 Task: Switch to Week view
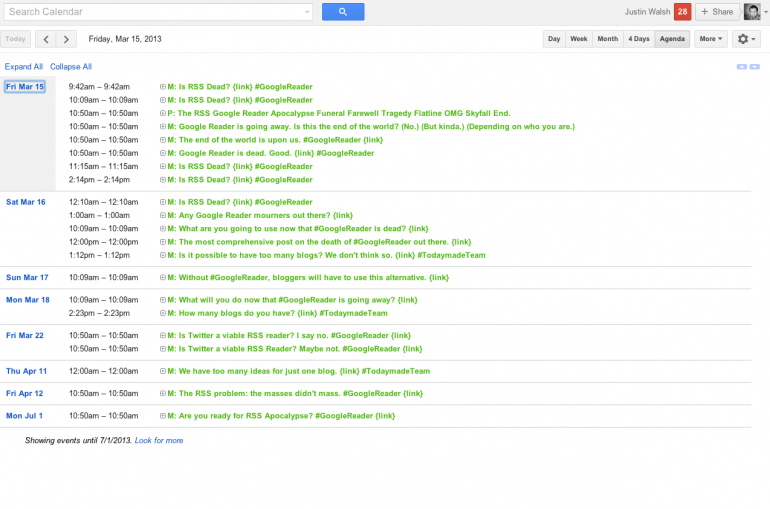tap(578, 39)
